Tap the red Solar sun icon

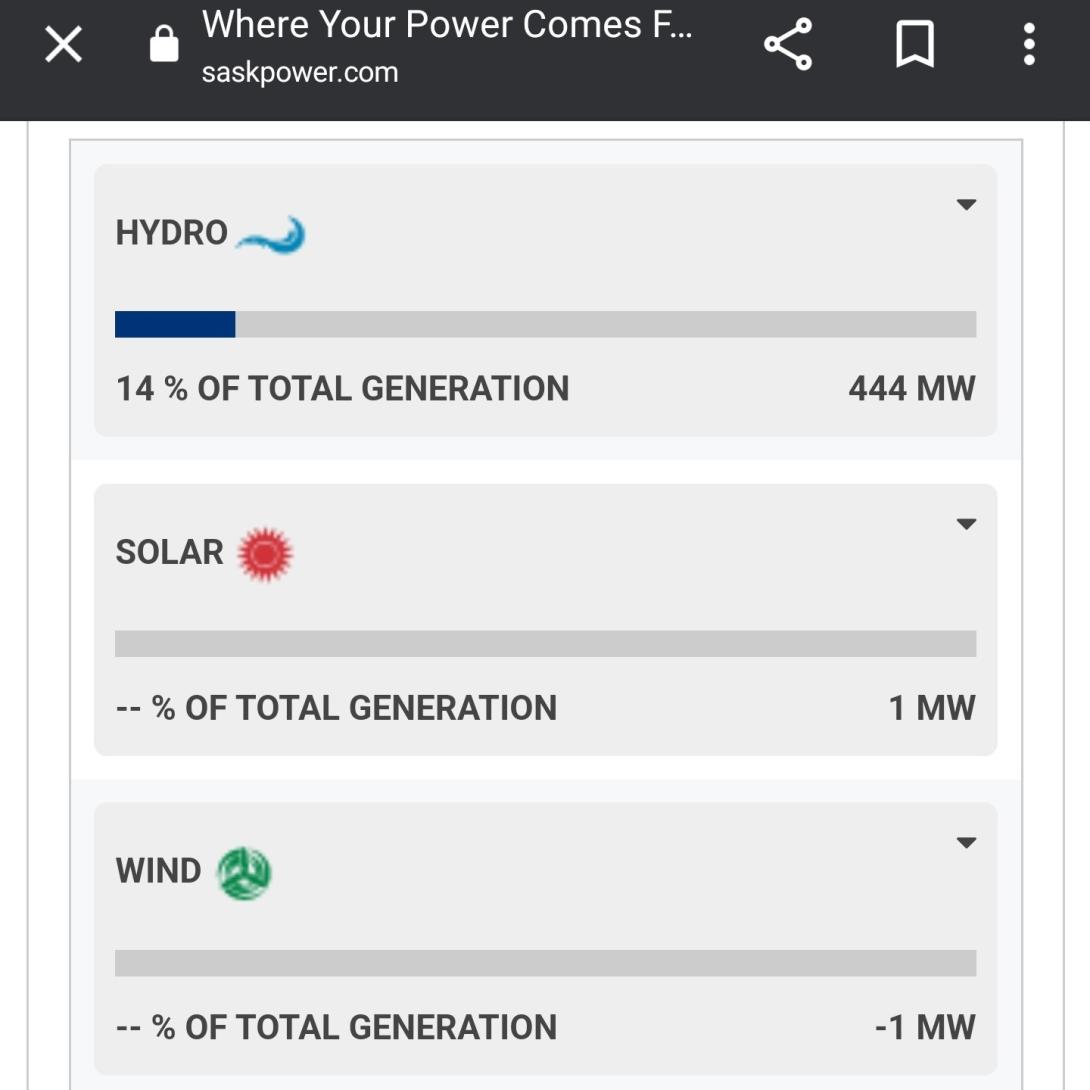coord(265,554)
